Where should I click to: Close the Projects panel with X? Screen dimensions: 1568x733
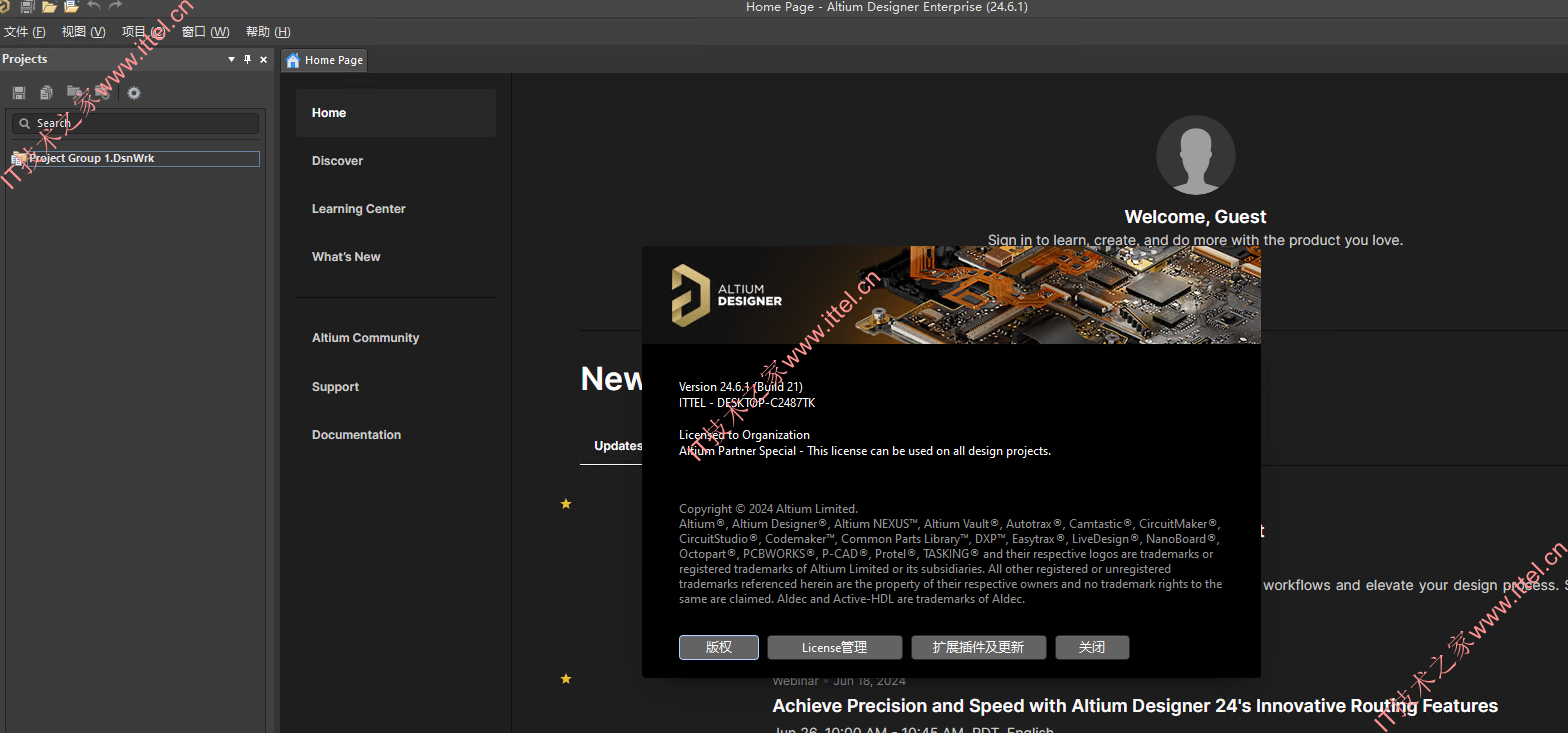tap(264, 59)
